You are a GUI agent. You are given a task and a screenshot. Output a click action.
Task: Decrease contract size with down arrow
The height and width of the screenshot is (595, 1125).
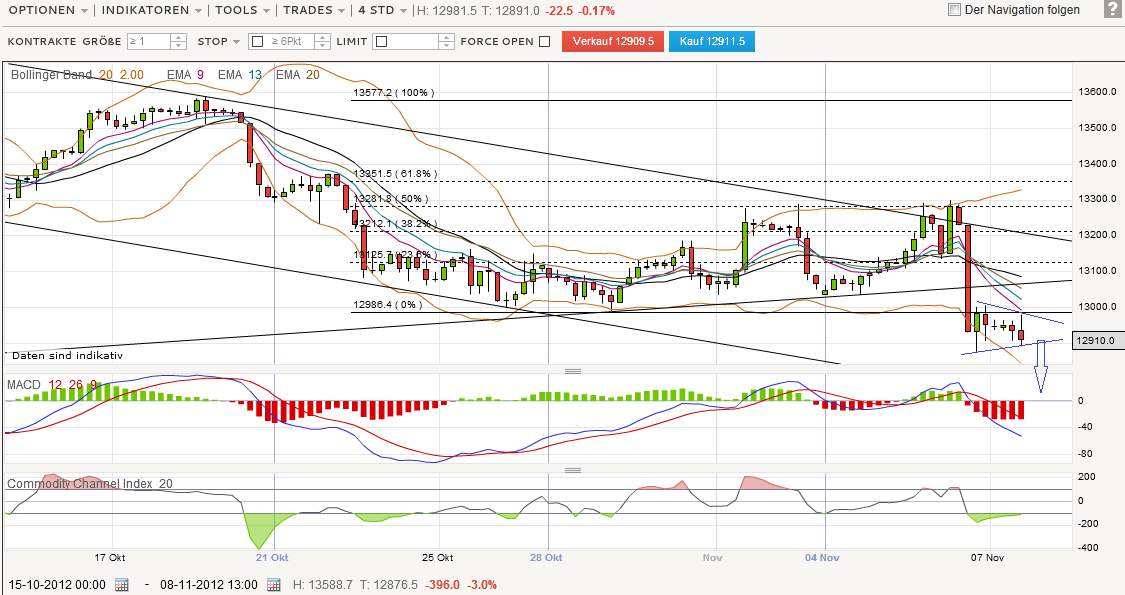[179, 45]
